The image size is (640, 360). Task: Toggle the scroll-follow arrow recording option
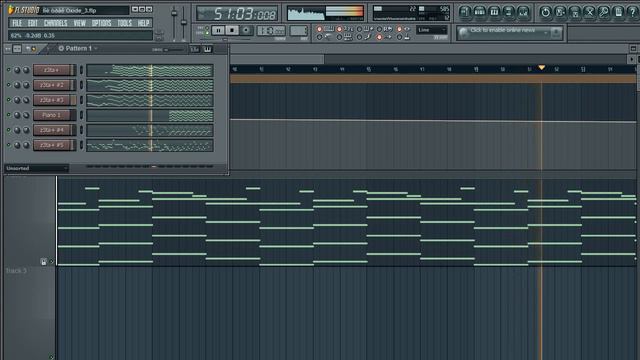379,37
